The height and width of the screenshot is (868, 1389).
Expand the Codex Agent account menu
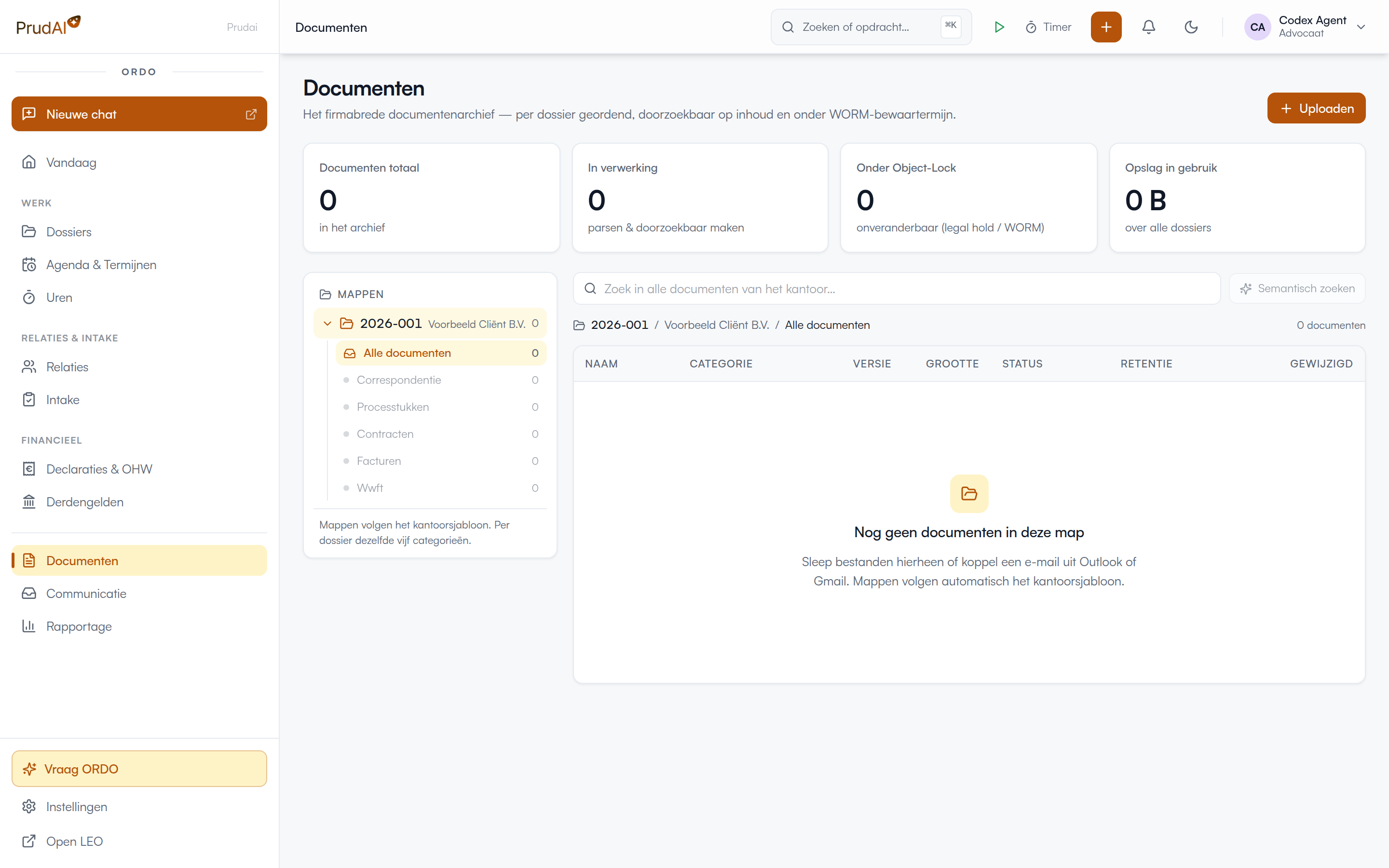coord(1360,27)
